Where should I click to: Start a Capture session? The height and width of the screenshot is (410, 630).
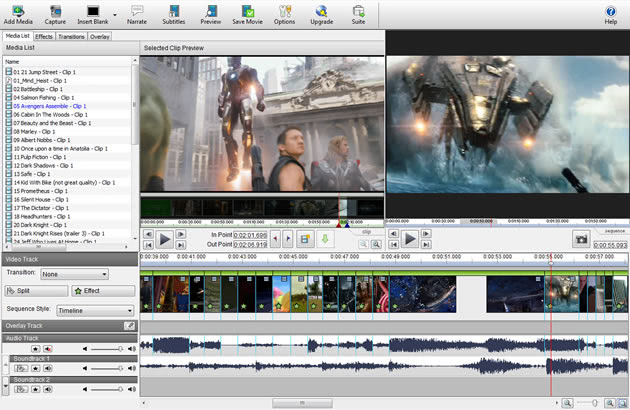(55, 15)
